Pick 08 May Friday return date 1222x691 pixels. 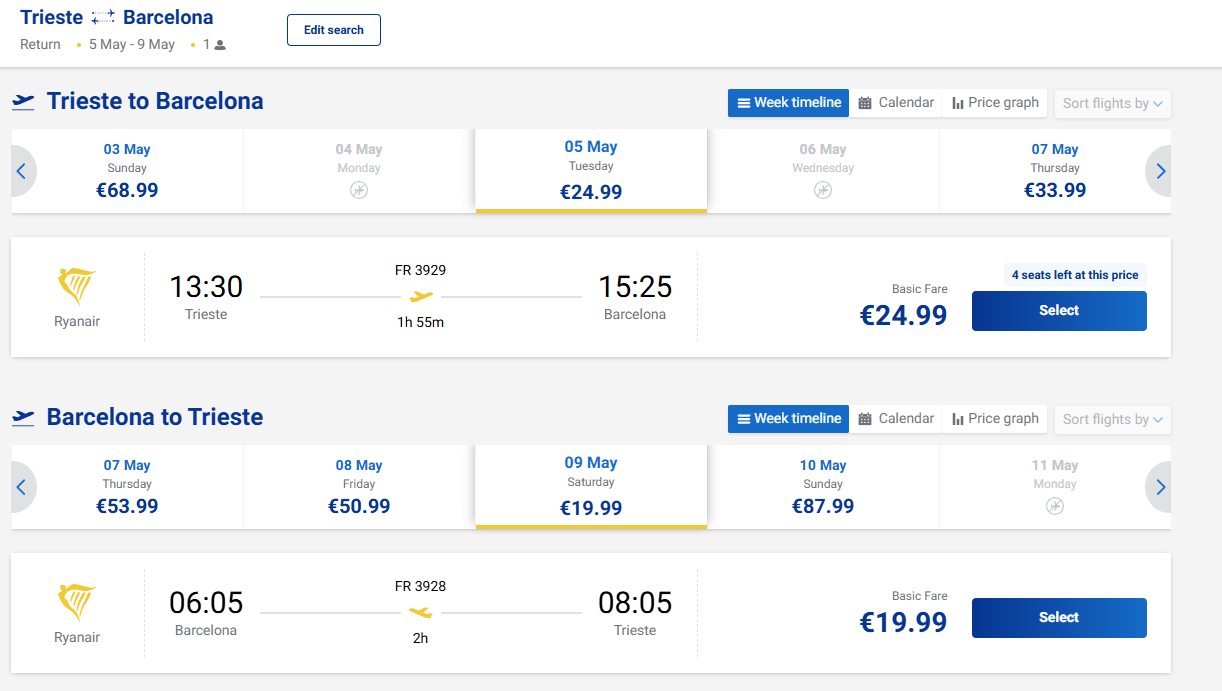(x=359, y=487)
